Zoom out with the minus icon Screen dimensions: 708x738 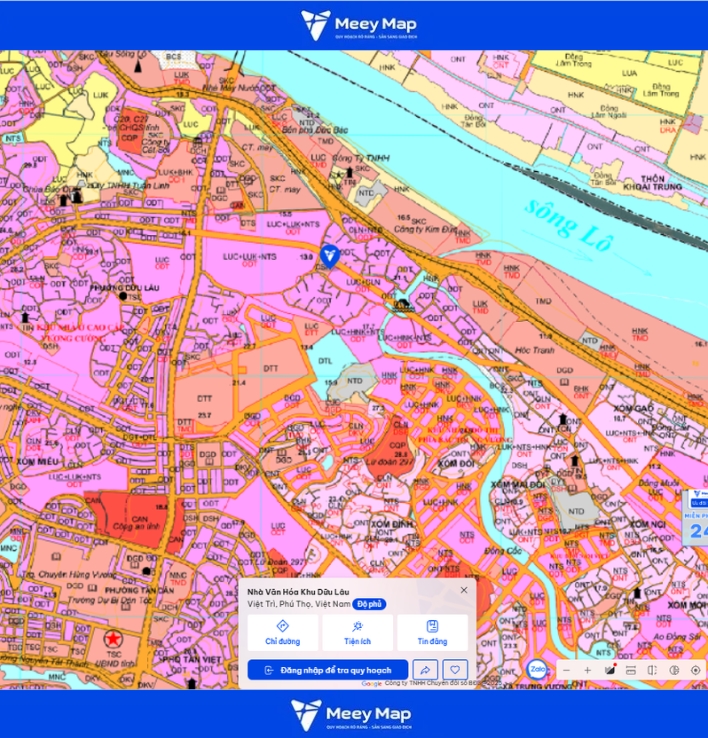click(566, 670)
